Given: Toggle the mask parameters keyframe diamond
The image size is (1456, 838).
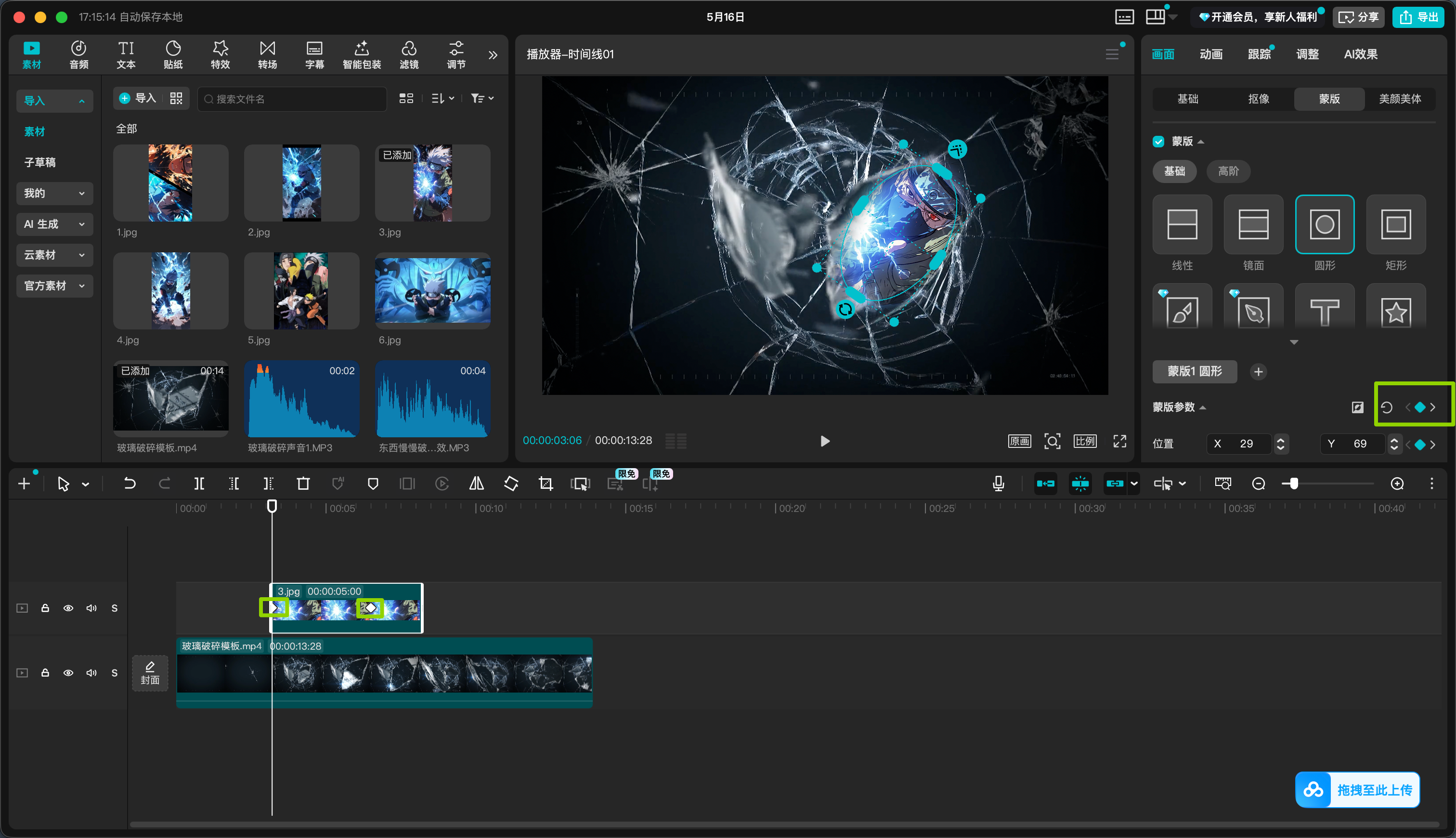Looking at the screenshot, I should coord(1420,407).
